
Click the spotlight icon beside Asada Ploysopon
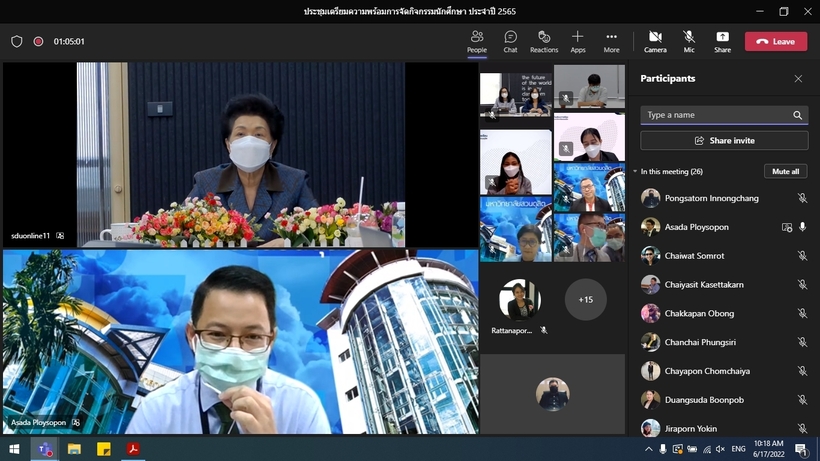coord(787,227)
